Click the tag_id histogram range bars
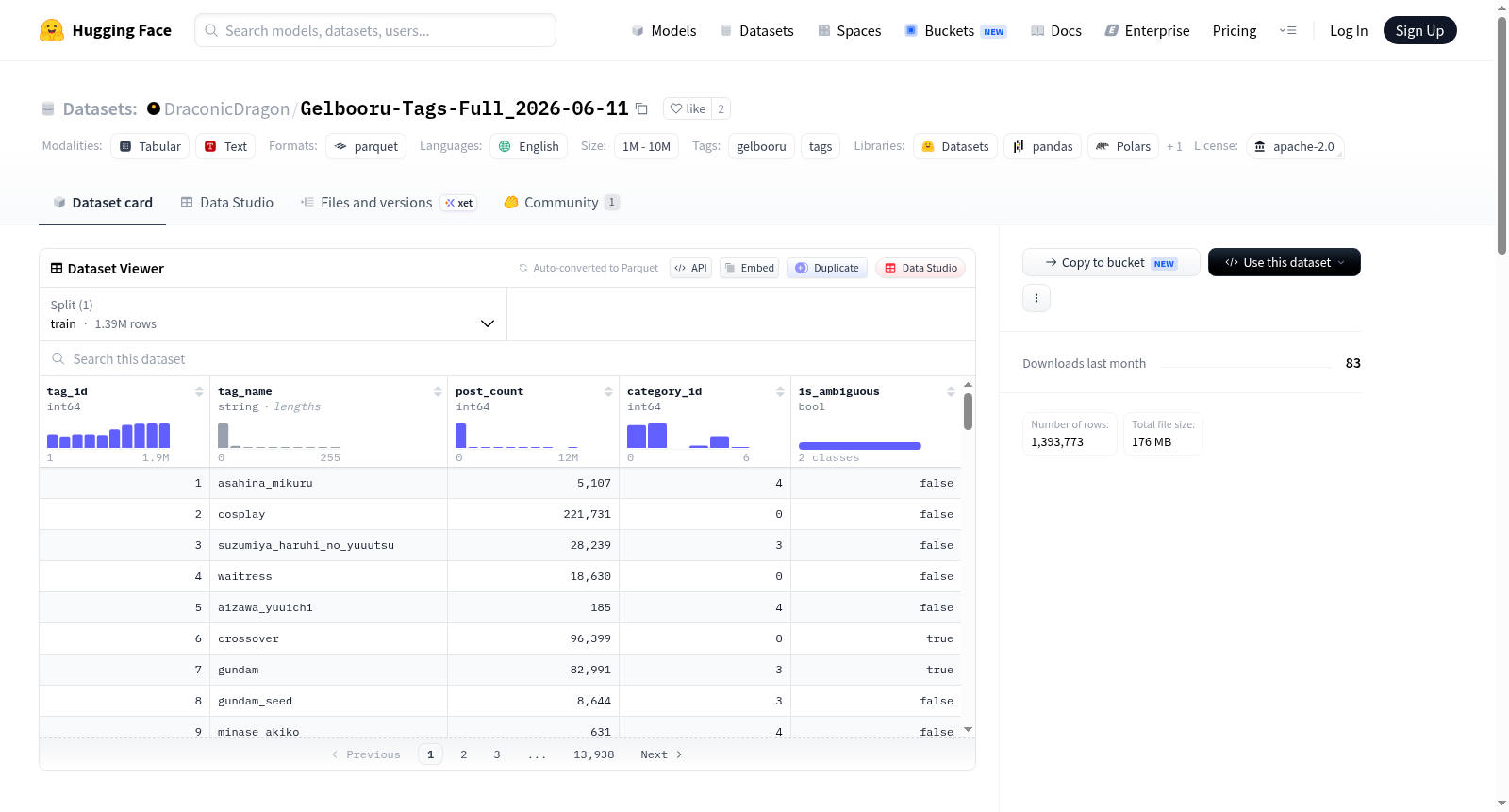Image resolution: width=1509 pixels, height=812 pixels. (x=108, y=435)
